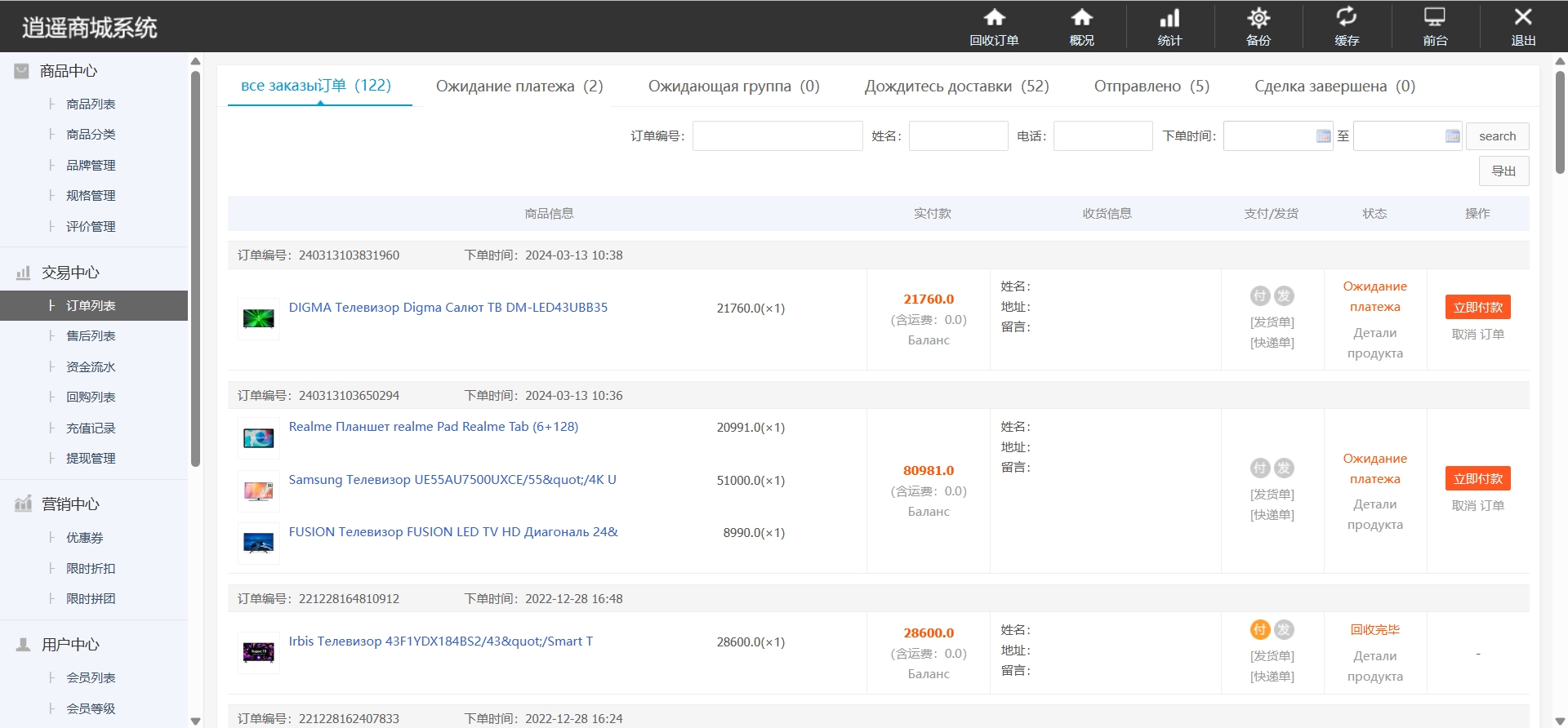Click the Irbis television product thumbnail
The height and width of the screenshot is (728, 1568).
point(258,652)
